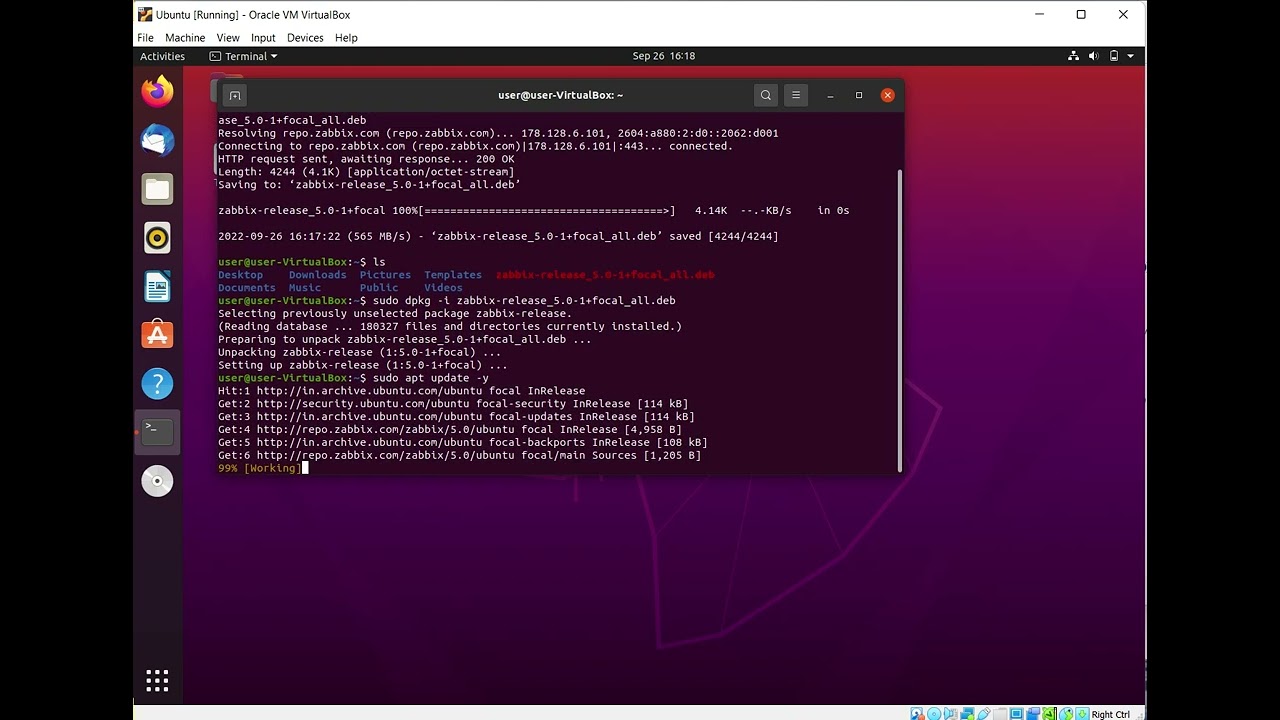
Task: Open the Help icon in the dock
Action: [157, 384]
